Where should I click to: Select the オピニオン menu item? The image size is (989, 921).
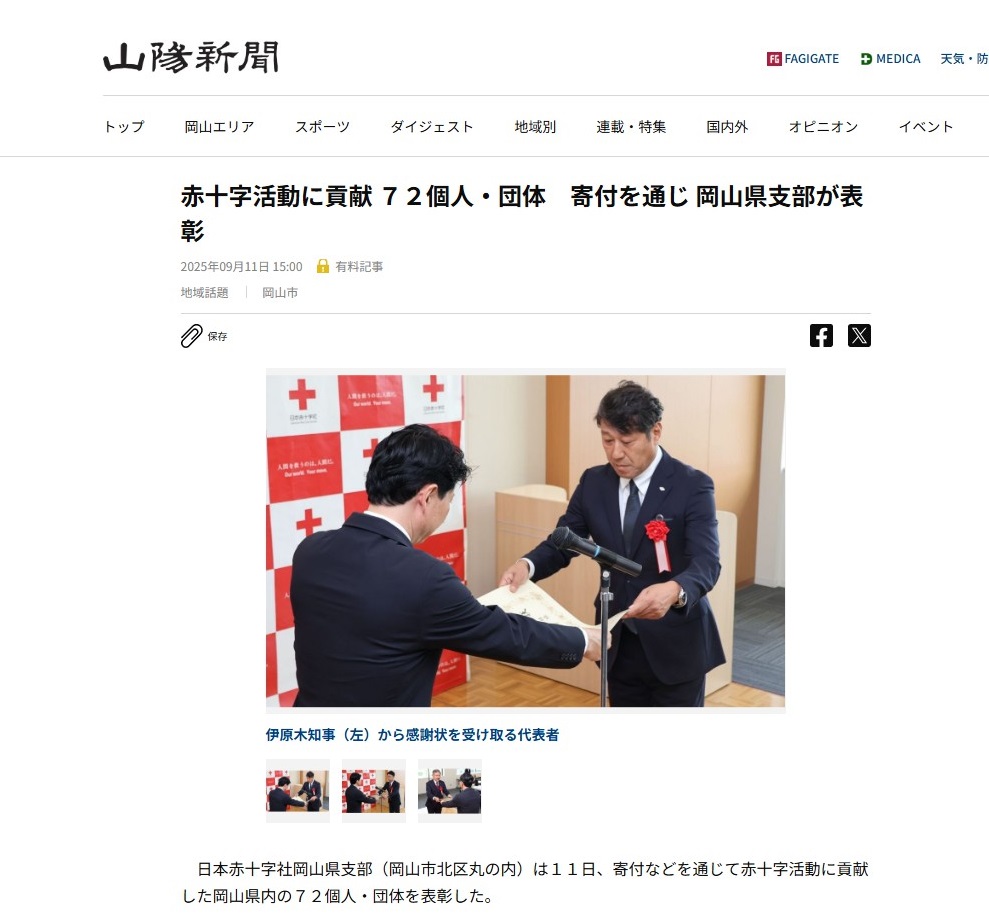click(823, 127)
